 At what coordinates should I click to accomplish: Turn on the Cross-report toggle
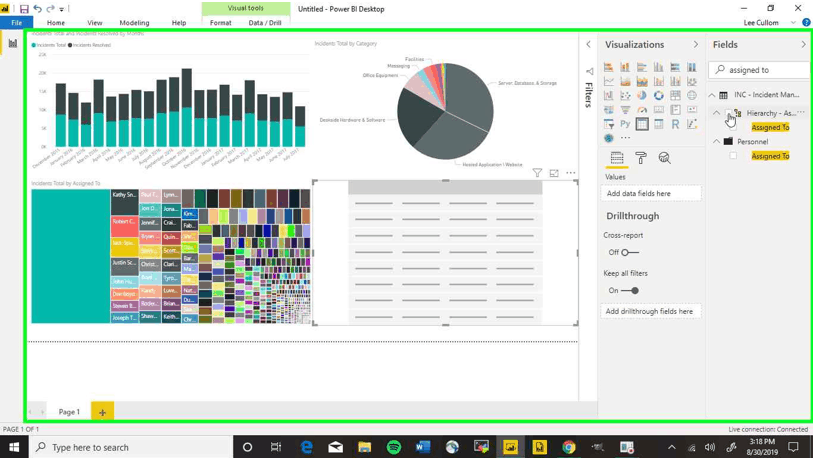(x=630, y=253)
